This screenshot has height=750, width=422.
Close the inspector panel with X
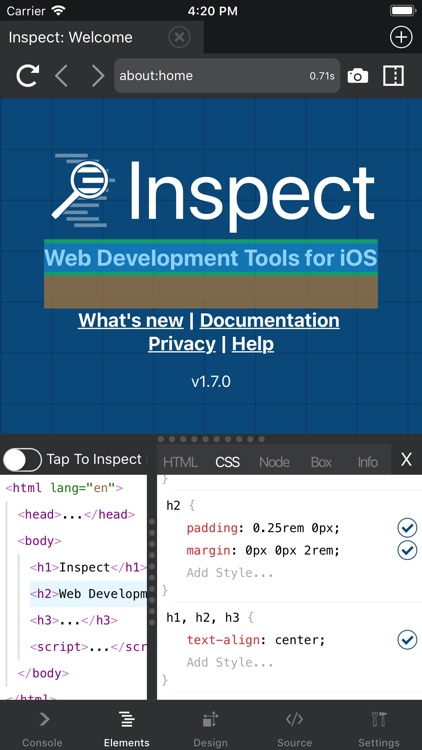tap(406, 460)
